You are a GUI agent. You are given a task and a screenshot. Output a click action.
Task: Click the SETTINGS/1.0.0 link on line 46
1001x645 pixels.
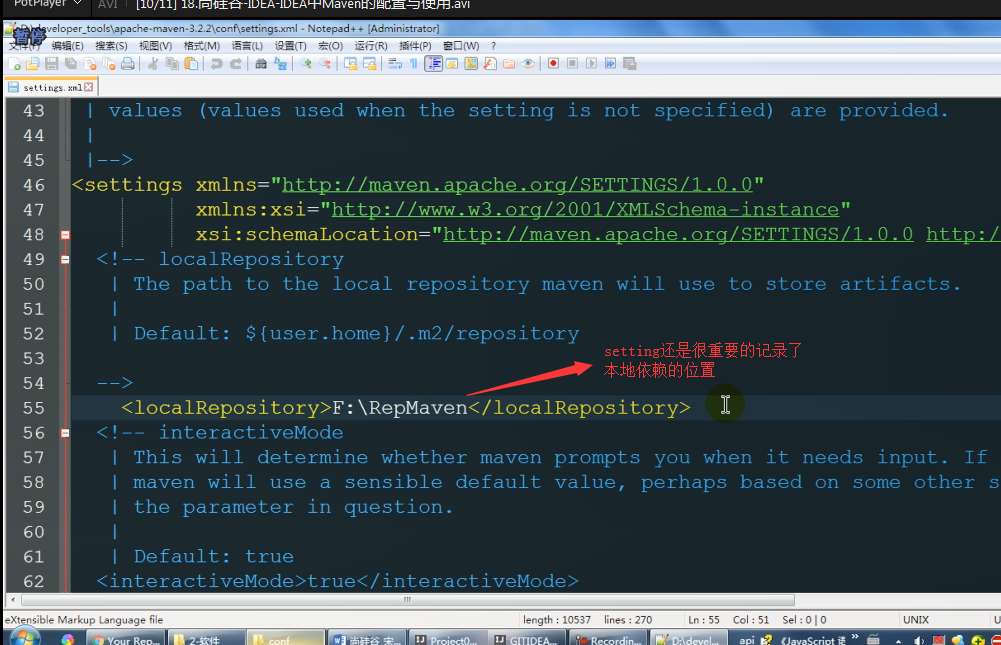pos(518,185)
